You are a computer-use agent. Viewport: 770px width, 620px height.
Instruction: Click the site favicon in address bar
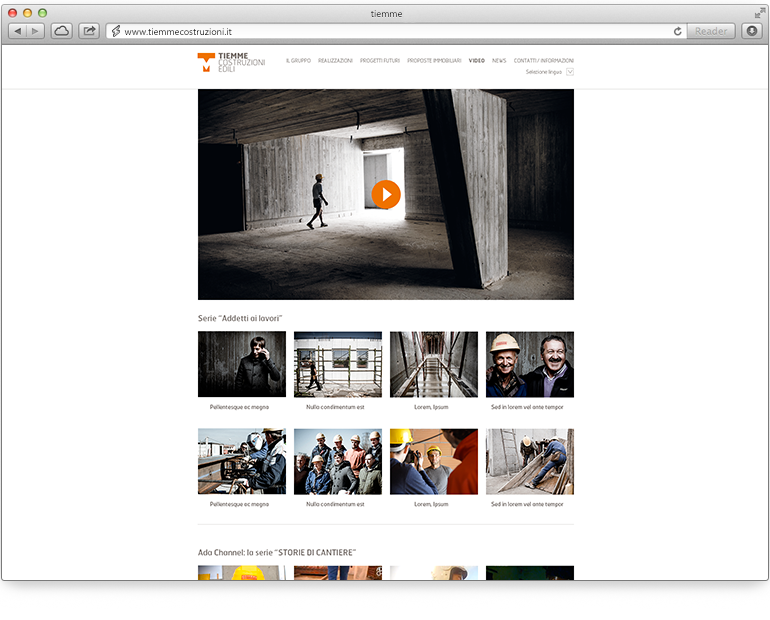(116, 31)
